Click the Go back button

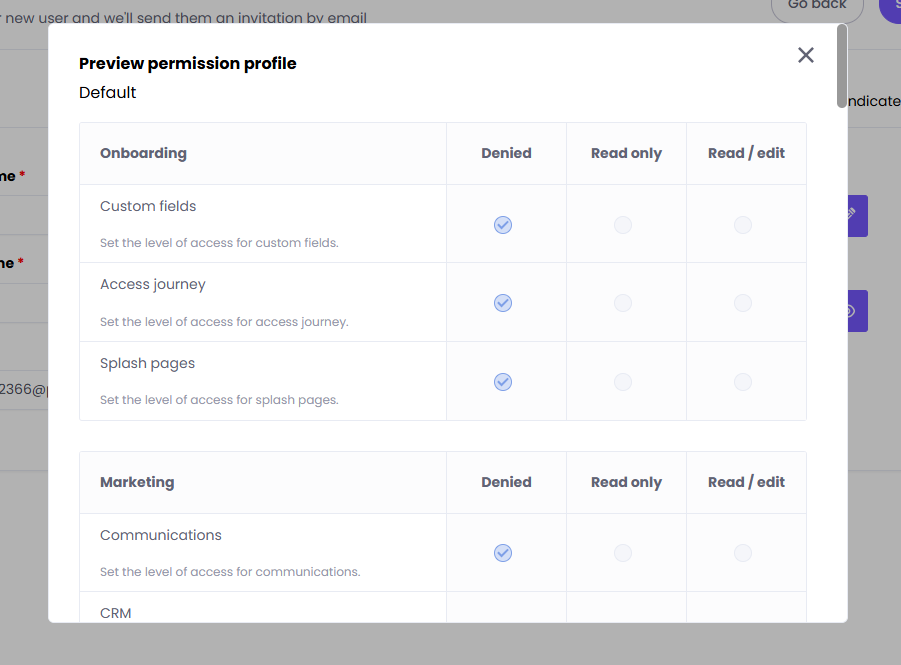click(817, 7)
